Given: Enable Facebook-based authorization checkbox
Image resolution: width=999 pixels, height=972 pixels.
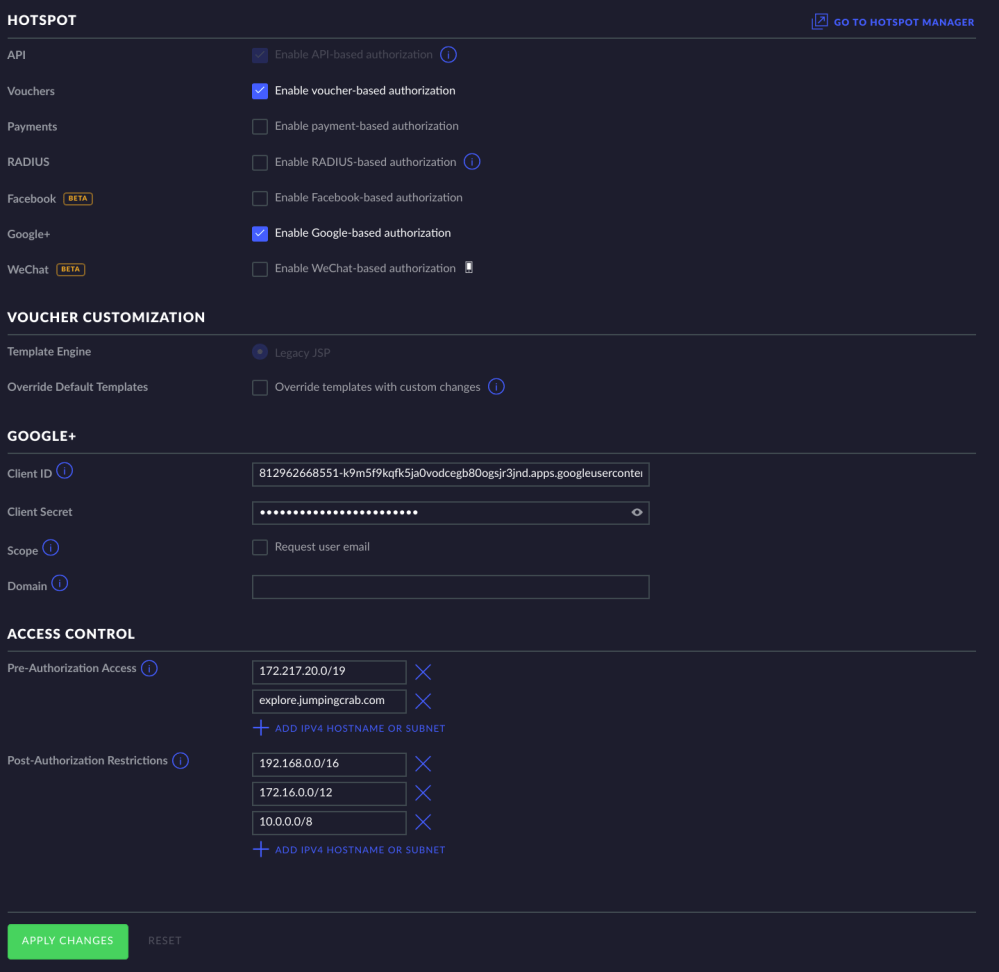Looking at the screenshot, I should click(x=260, y=198).
